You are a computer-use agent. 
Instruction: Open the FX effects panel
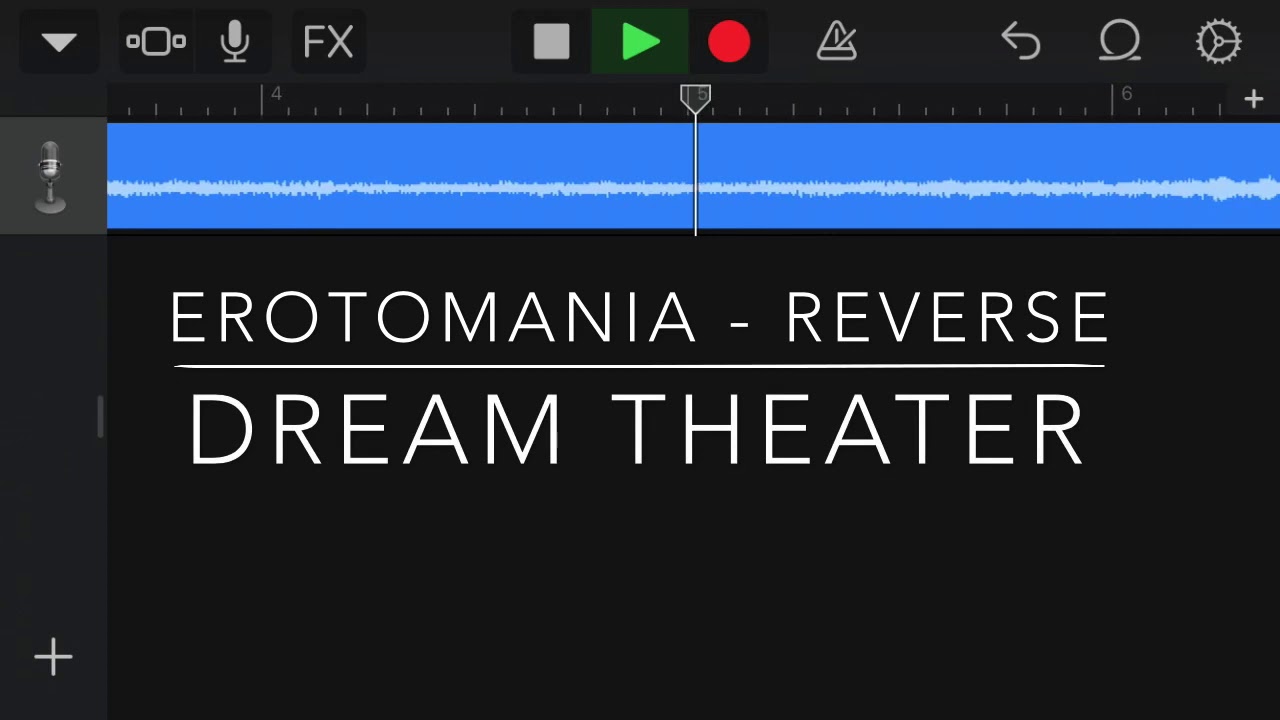pos(328,42)
